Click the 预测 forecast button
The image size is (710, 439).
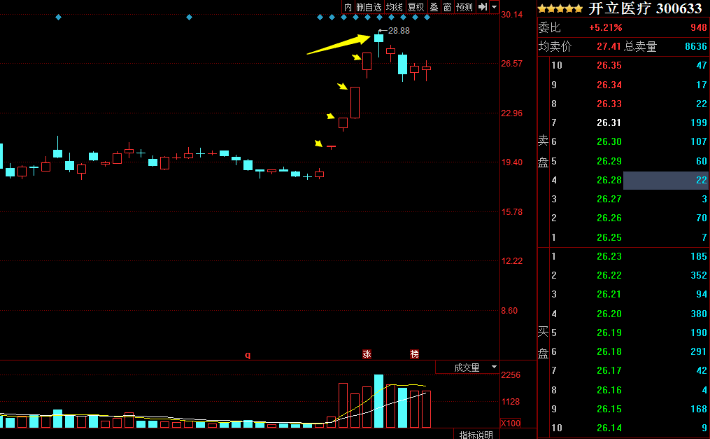pyautogui.click(x=464, y=7)
